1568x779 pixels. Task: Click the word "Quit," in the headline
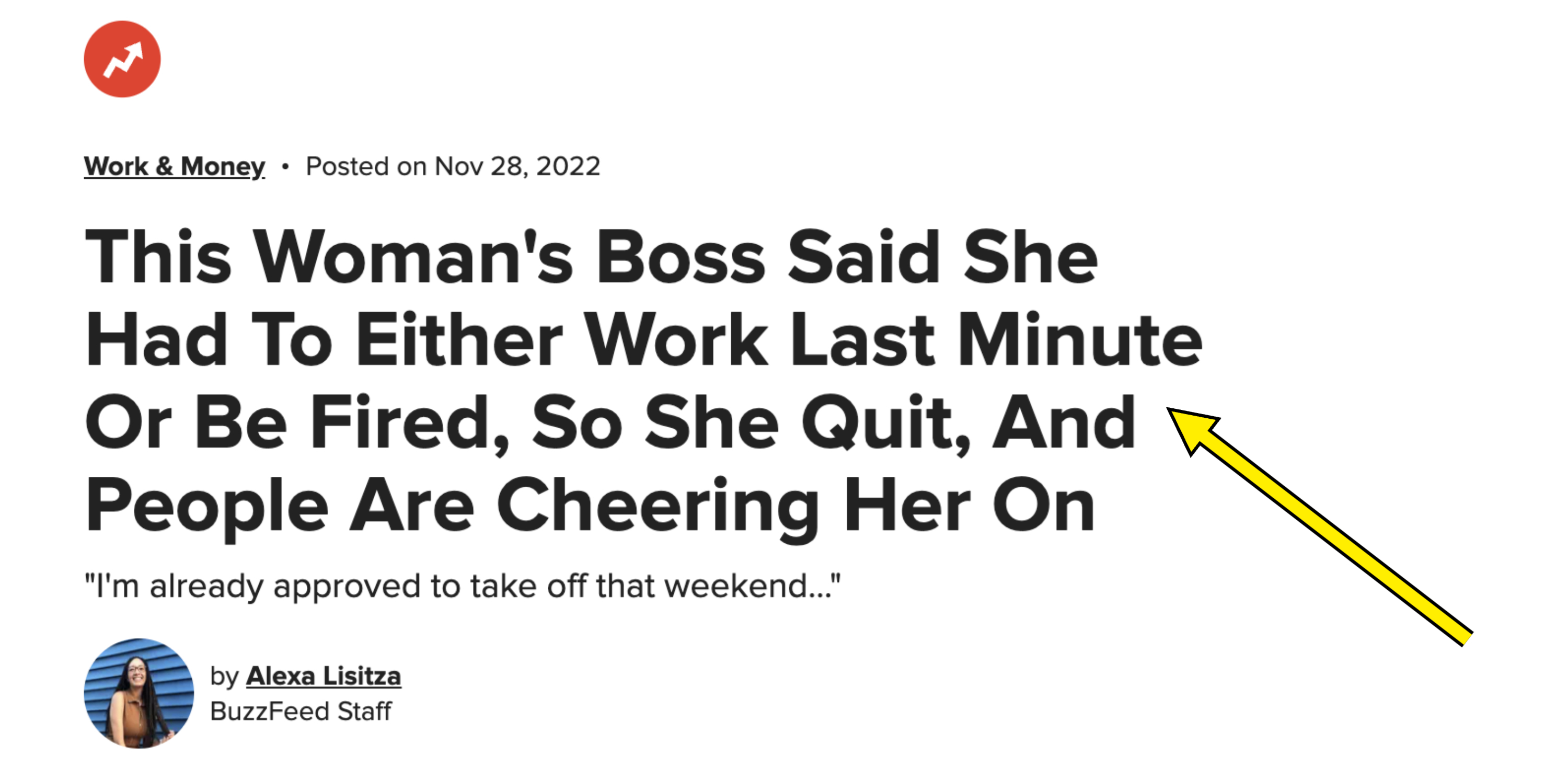(x=885, y=422)
